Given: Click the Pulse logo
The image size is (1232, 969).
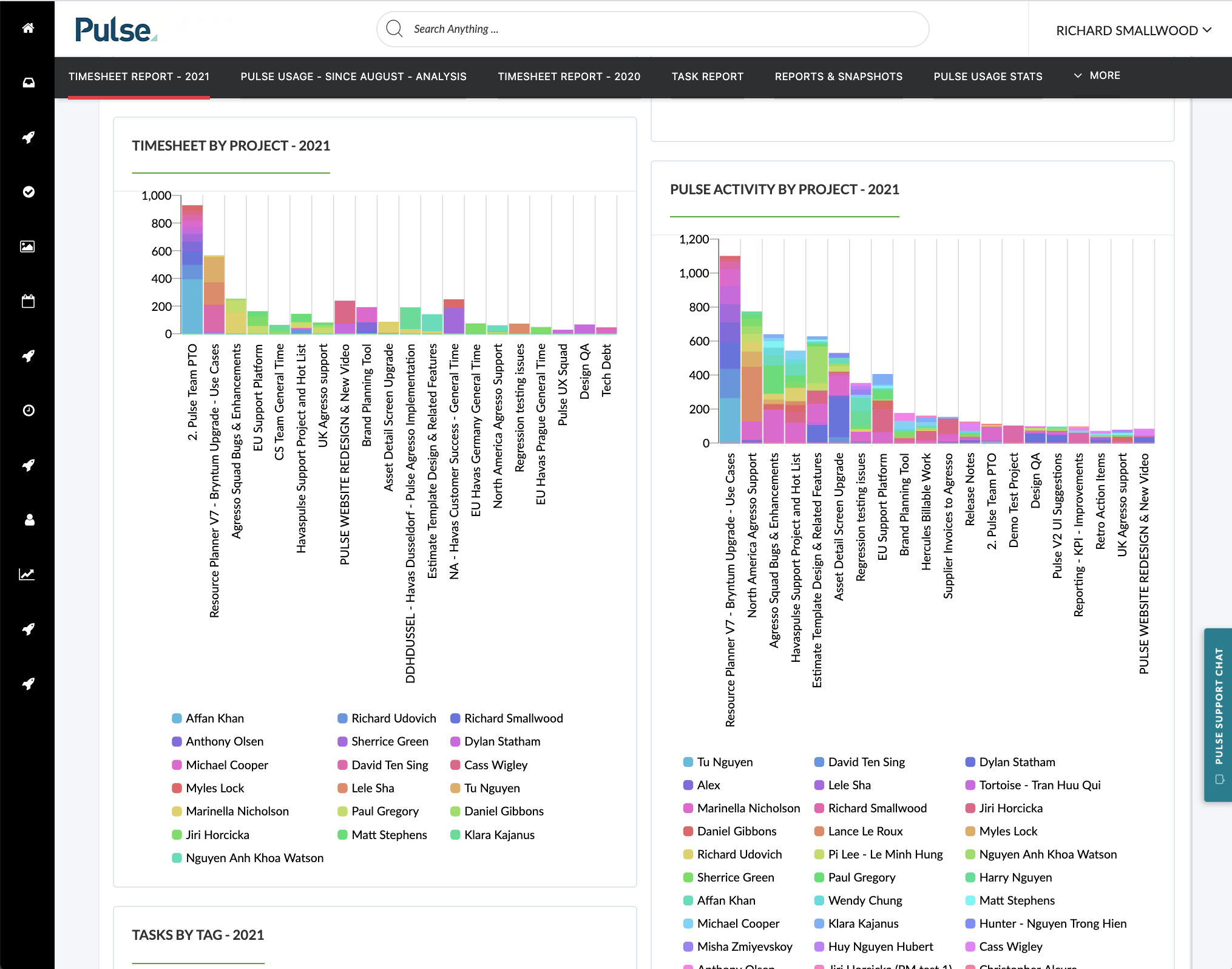Looking at the screenshot, I should point(116,30).
